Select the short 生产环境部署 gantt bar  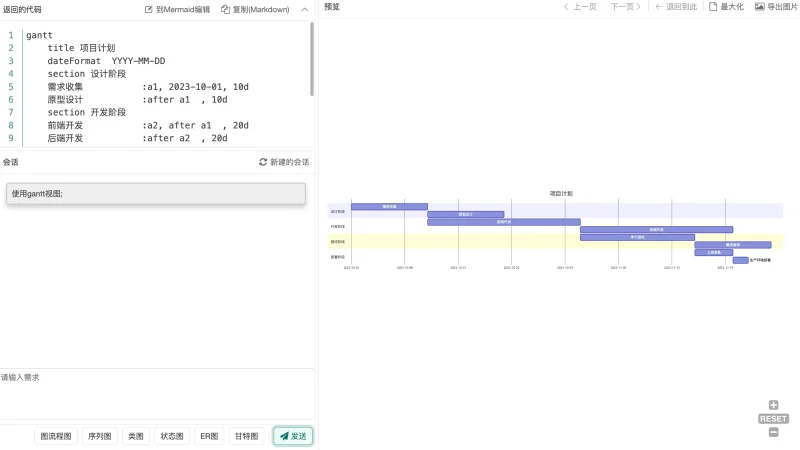[x=740, y=260]
